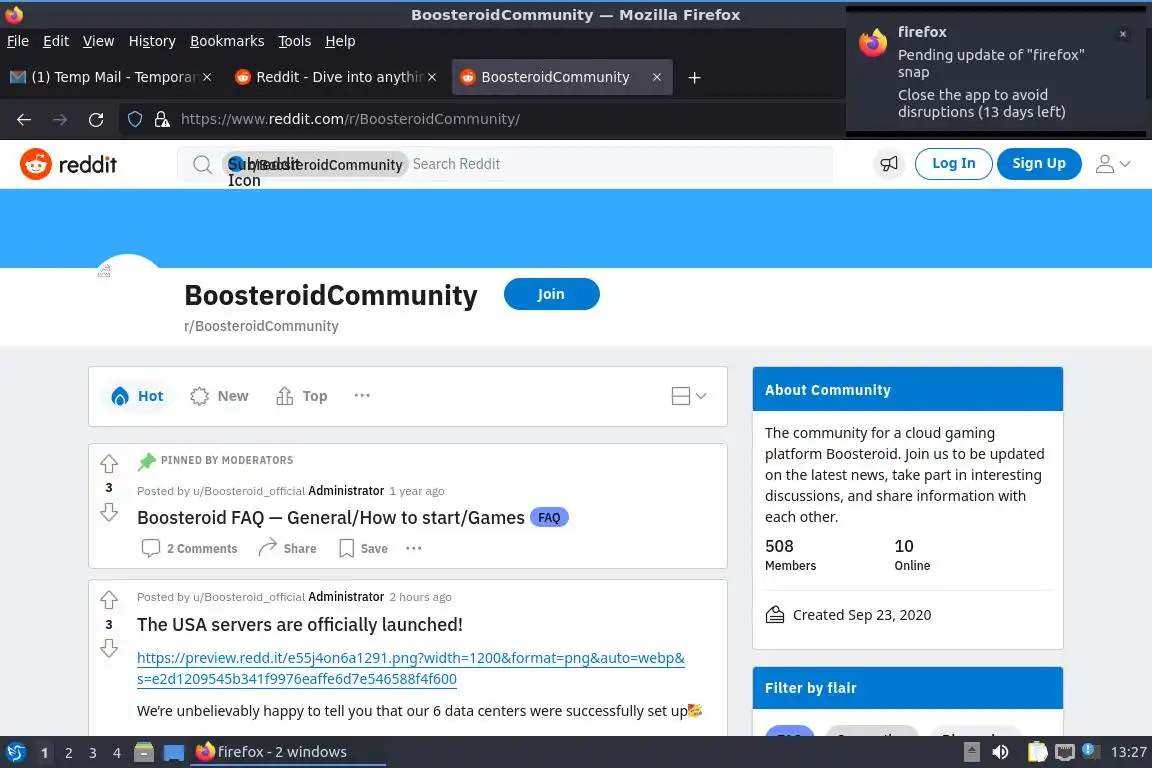This screenshot has width=1152, height=768.
Task: Save the Boosteroid FAQ post
Action: tap(363, 548)
